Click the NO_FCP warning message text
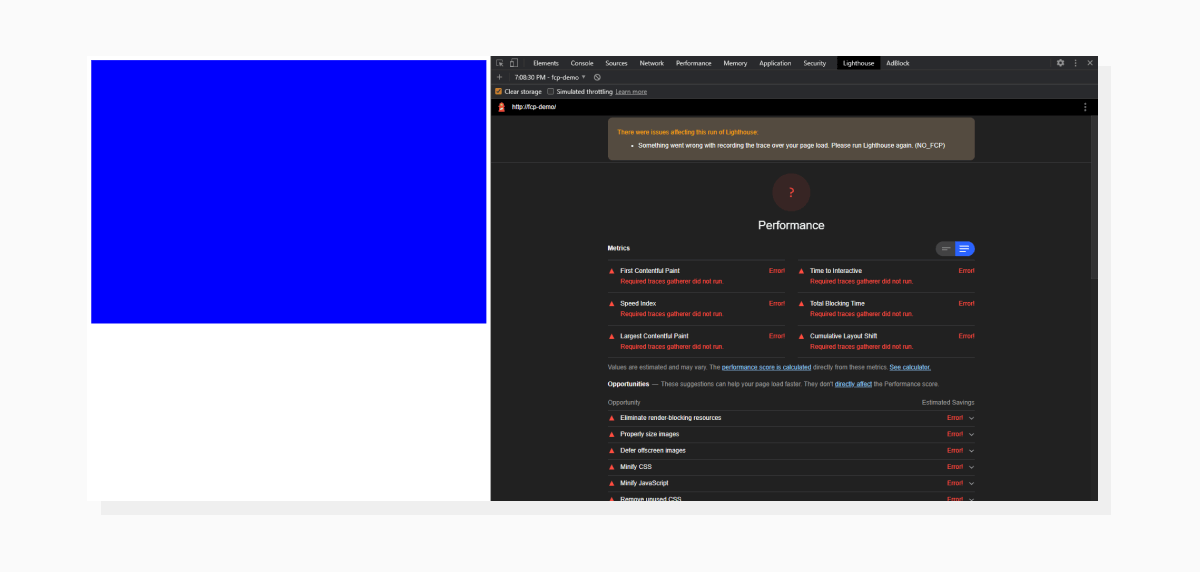This screenshot has width=1200, height=572. (791, 145)
